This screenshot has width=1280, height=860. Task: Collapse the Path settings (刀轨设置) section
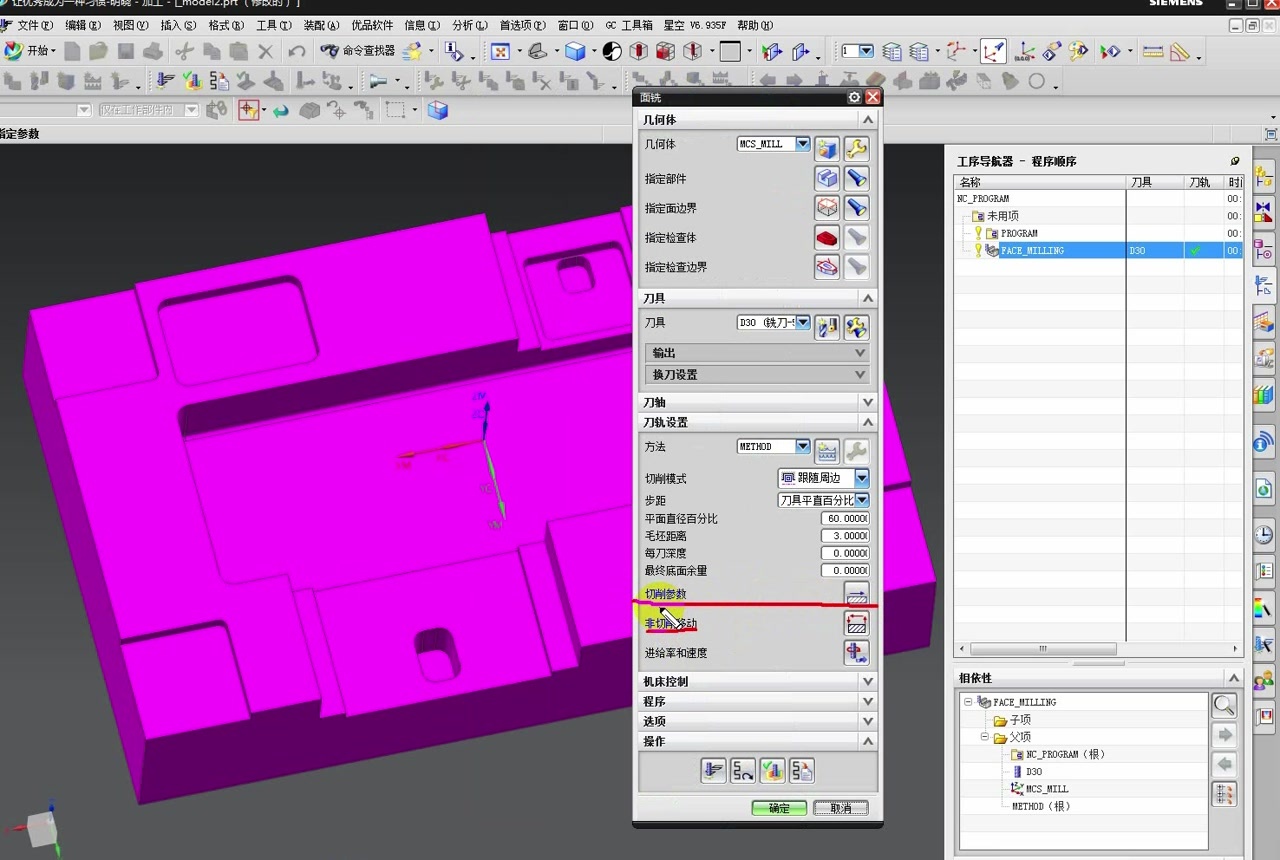(x=867, y=422)
